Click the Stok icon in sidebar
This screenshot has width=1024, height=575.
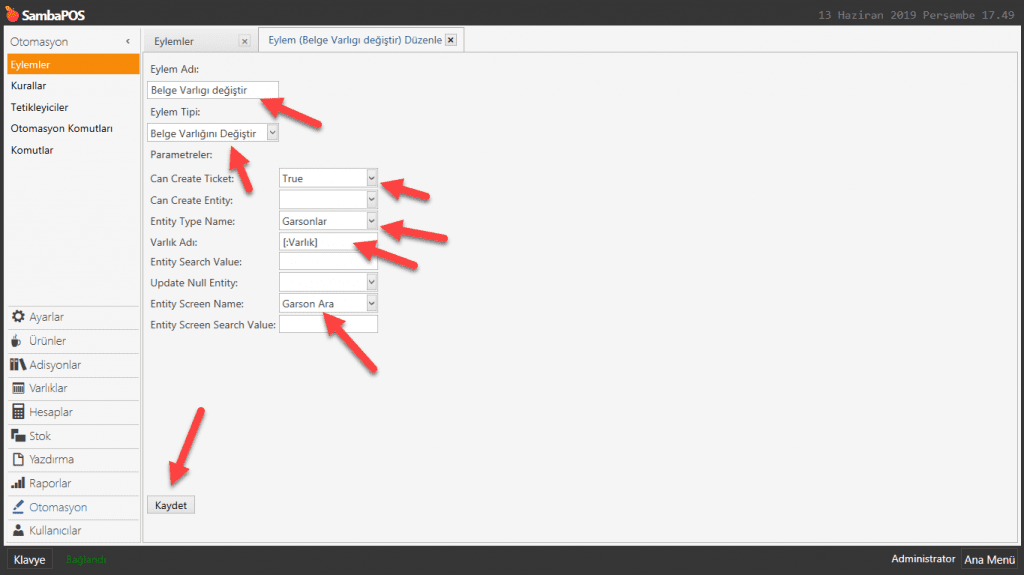click(18, 436)
